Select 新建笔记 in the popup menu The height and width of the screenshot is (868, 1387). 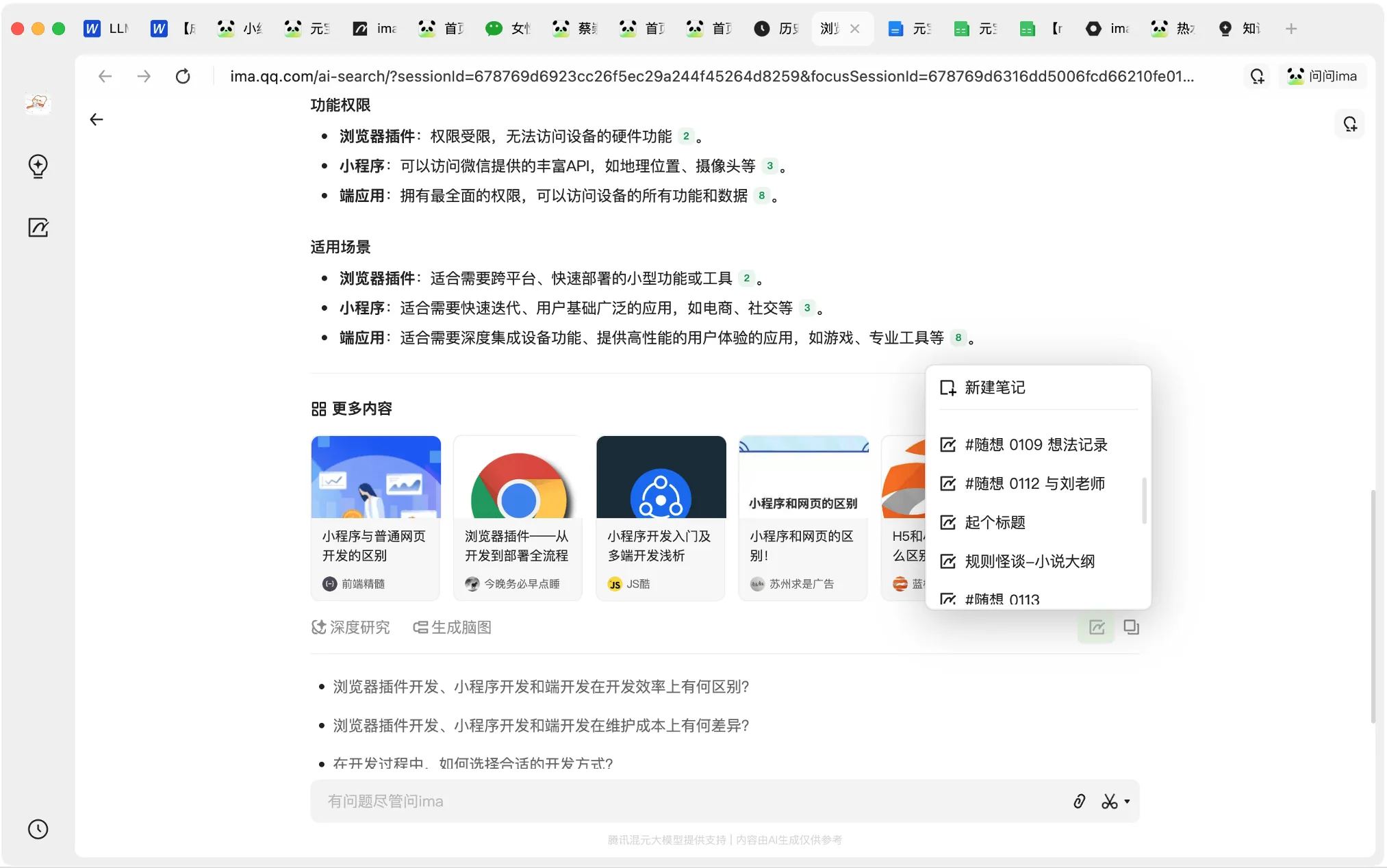point(995,387)
